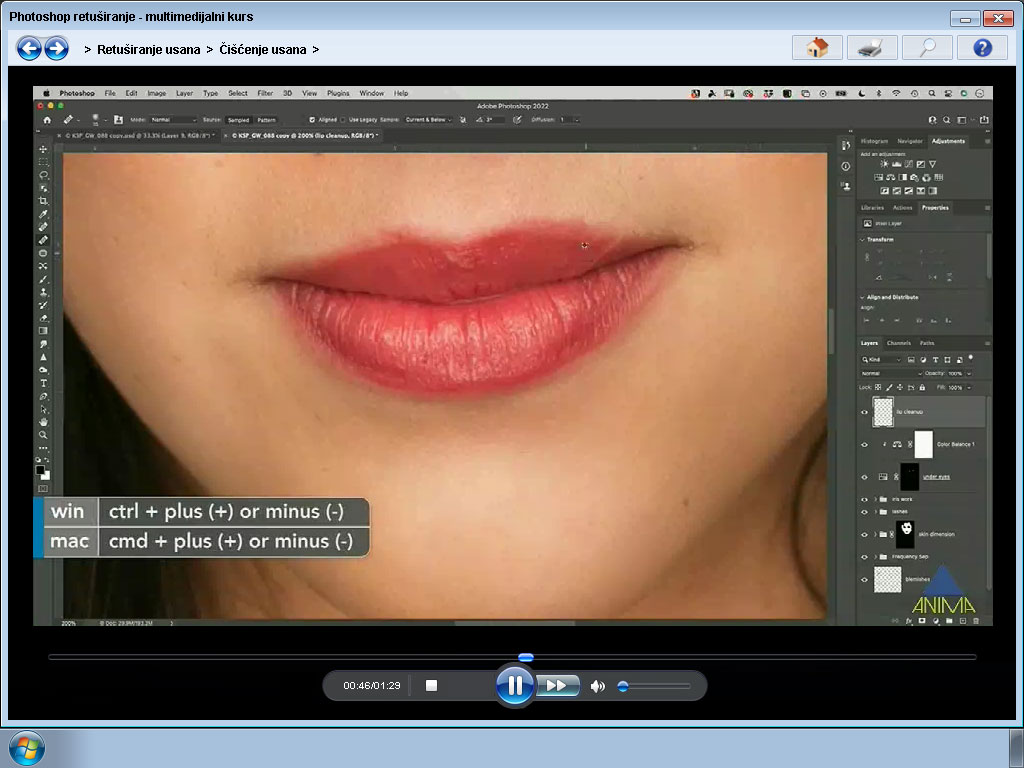Viewport: 1024px width, 768px height.
Task: Expand the 'iris work' layer group
Action: click(876, 500)
